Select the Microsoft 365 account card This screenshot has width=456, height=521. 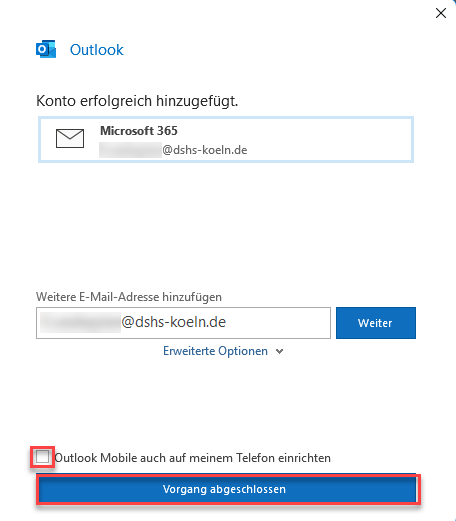(x=226, y=139)
